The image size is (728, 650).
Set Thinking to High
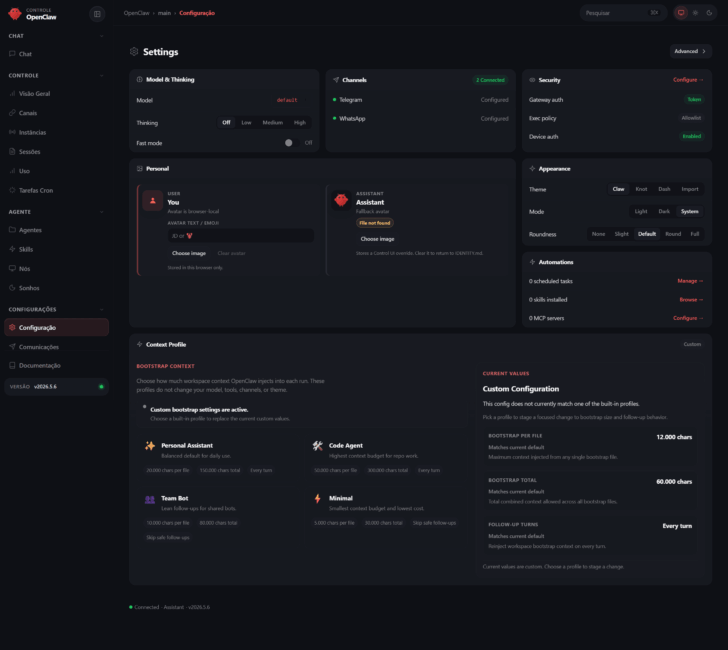(x=300, y=123)
